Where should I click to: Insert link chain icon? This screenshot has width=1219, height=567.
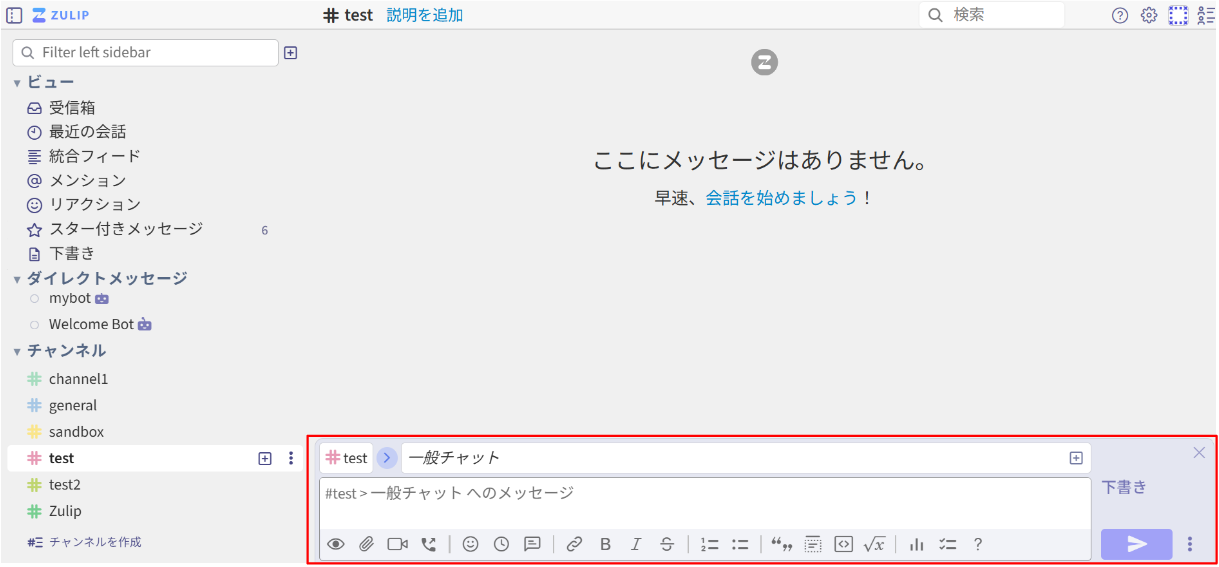[x=574, y=544]
